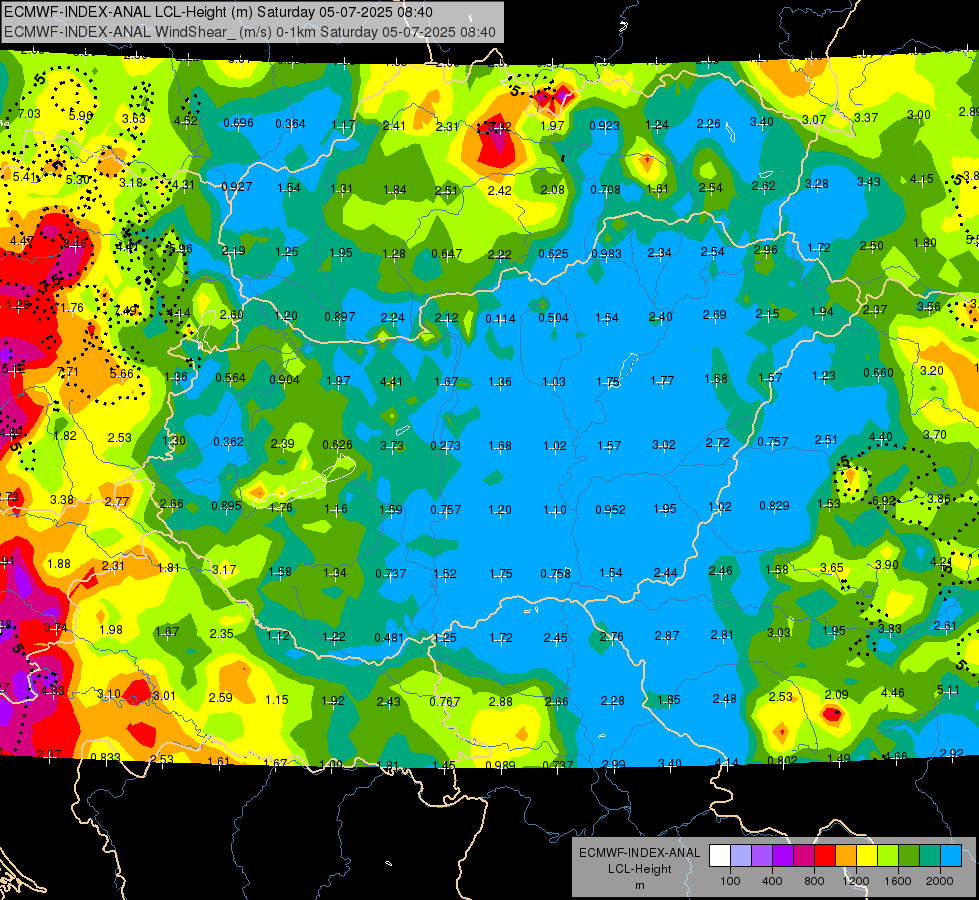Select the yellow swatch in the legend
Viewport: 979px width, 900px height.
(x=867, y=855)
